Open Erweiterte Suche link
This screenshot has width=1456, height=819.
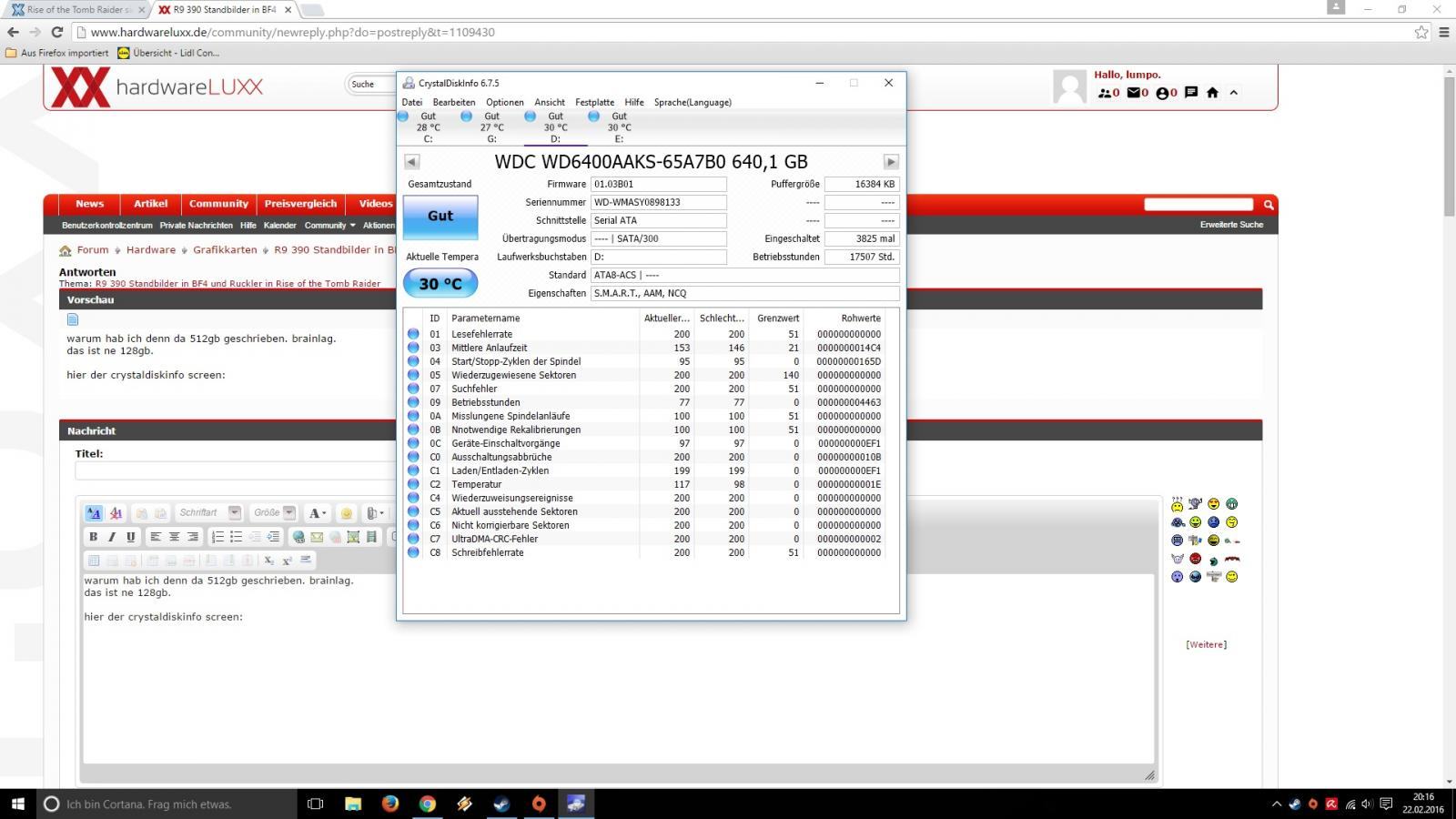pos(1231,225)
